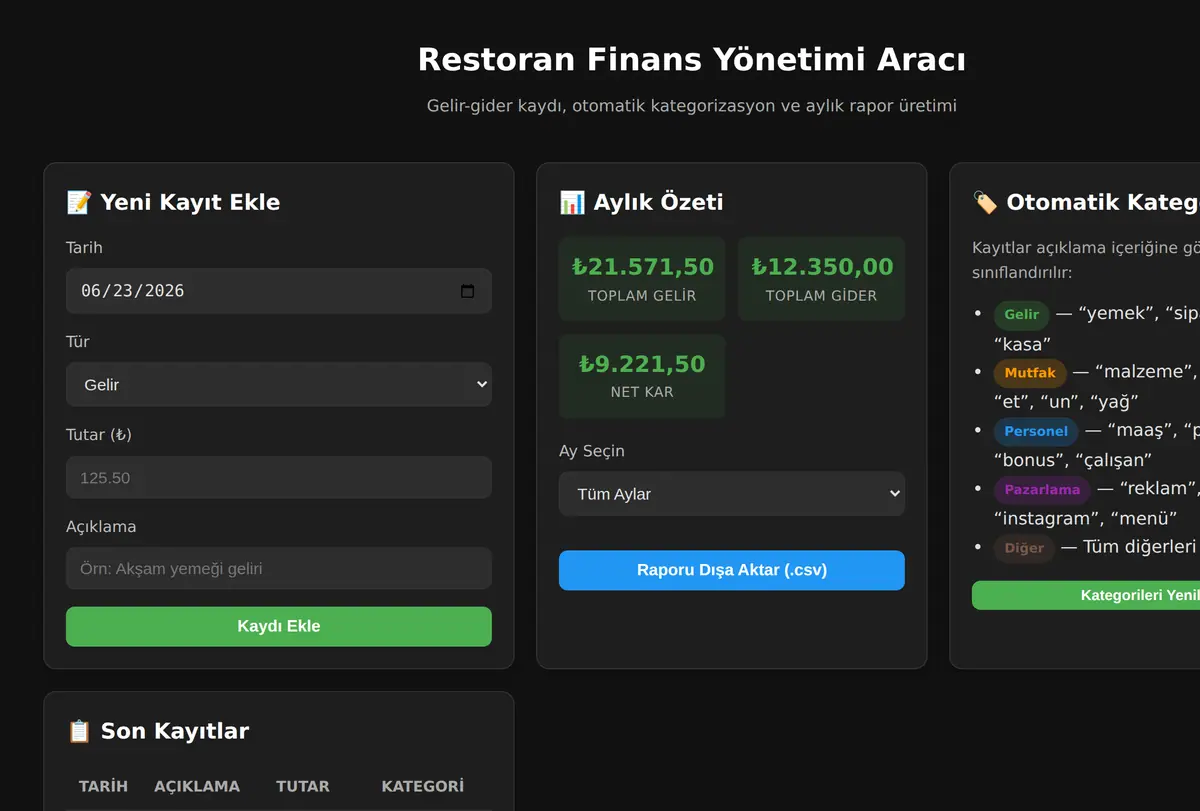Click the Tarih date input field
1200x811 pixels.
coord(279,291)
